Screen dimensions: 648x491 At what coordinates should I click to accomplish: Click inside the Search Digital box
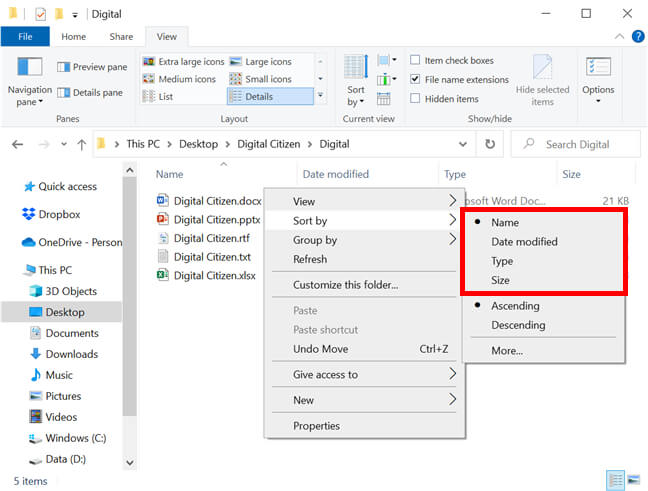pyautogui.click(x=576, y=144)
